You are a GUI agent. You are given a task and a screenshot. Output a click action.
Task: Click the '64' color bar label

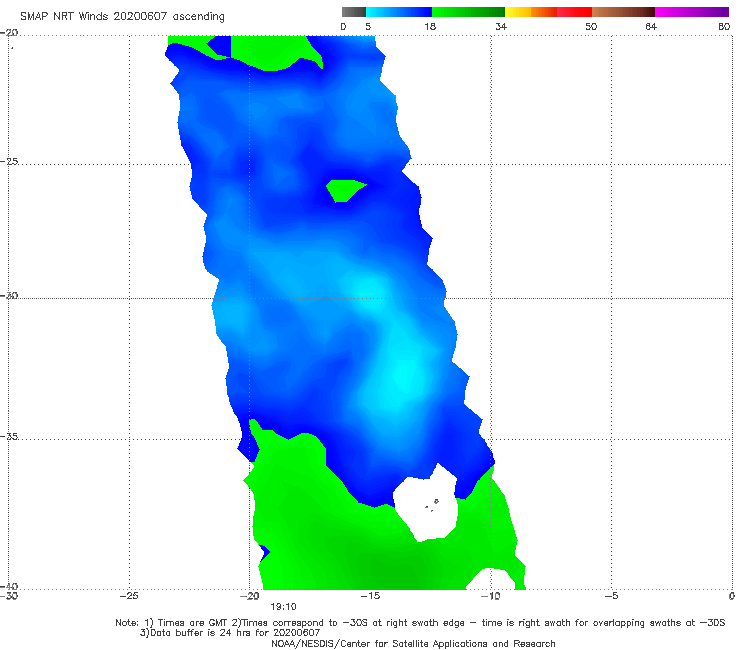(651, 26)
